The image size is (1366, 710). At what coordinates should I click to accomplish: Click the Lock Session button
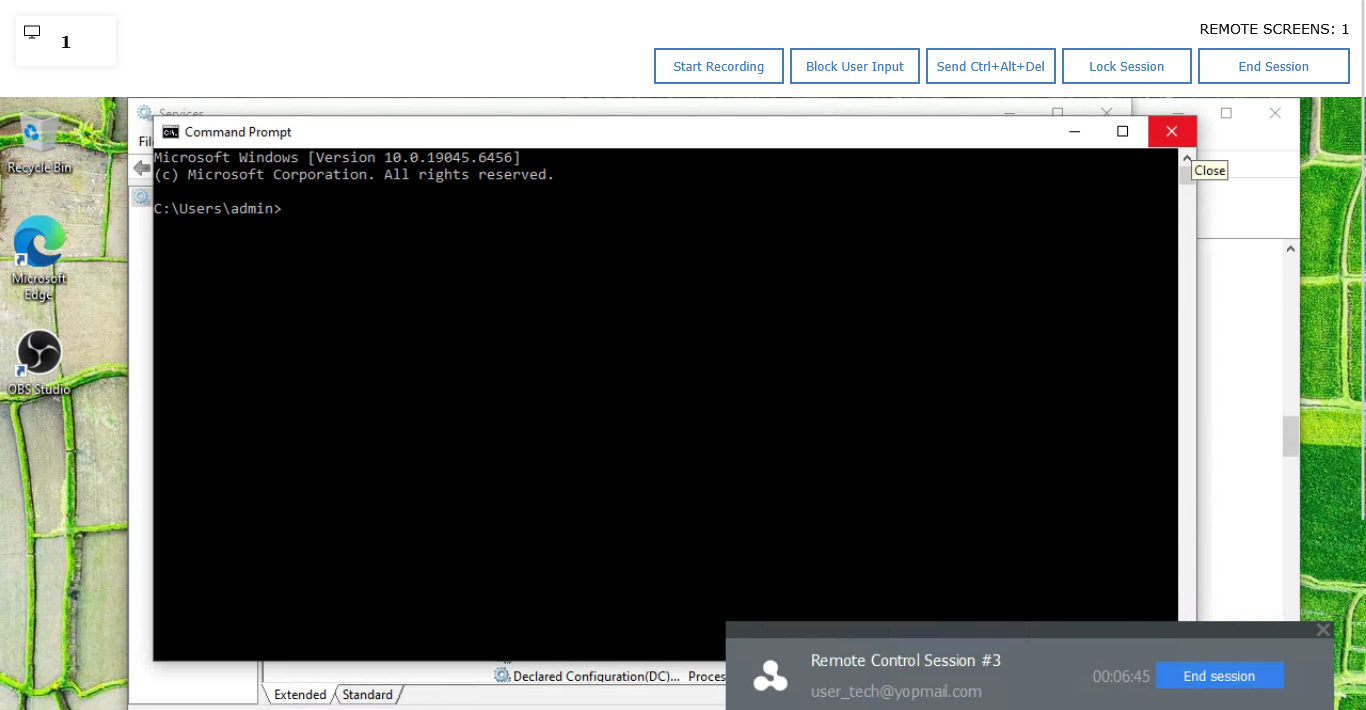pyautogui.click(x=1127, y=66)
